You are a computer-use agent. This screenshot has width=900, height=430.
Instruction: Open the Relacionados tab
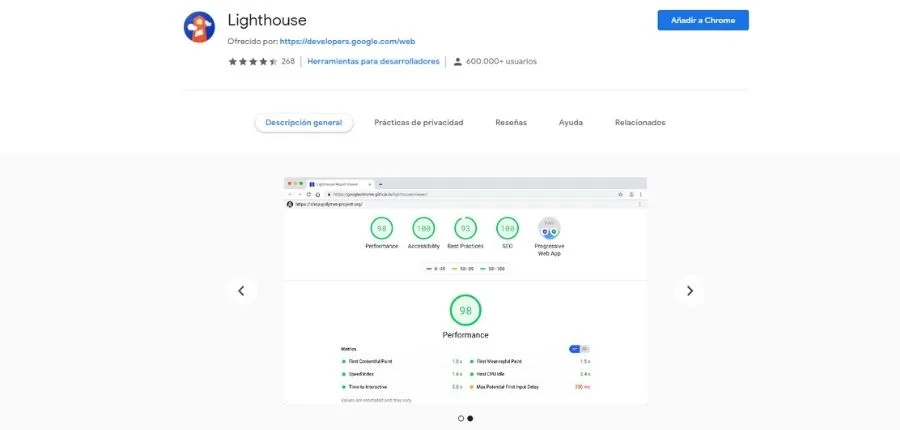[640, 122]
